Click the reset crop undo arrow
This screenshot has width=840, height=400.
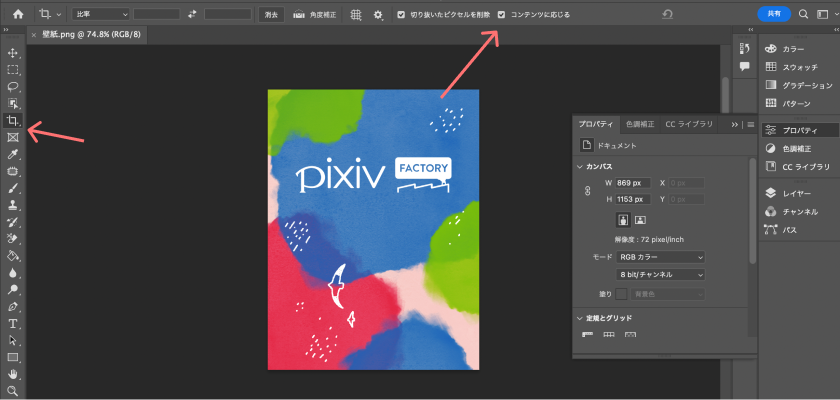coord(667,14)
